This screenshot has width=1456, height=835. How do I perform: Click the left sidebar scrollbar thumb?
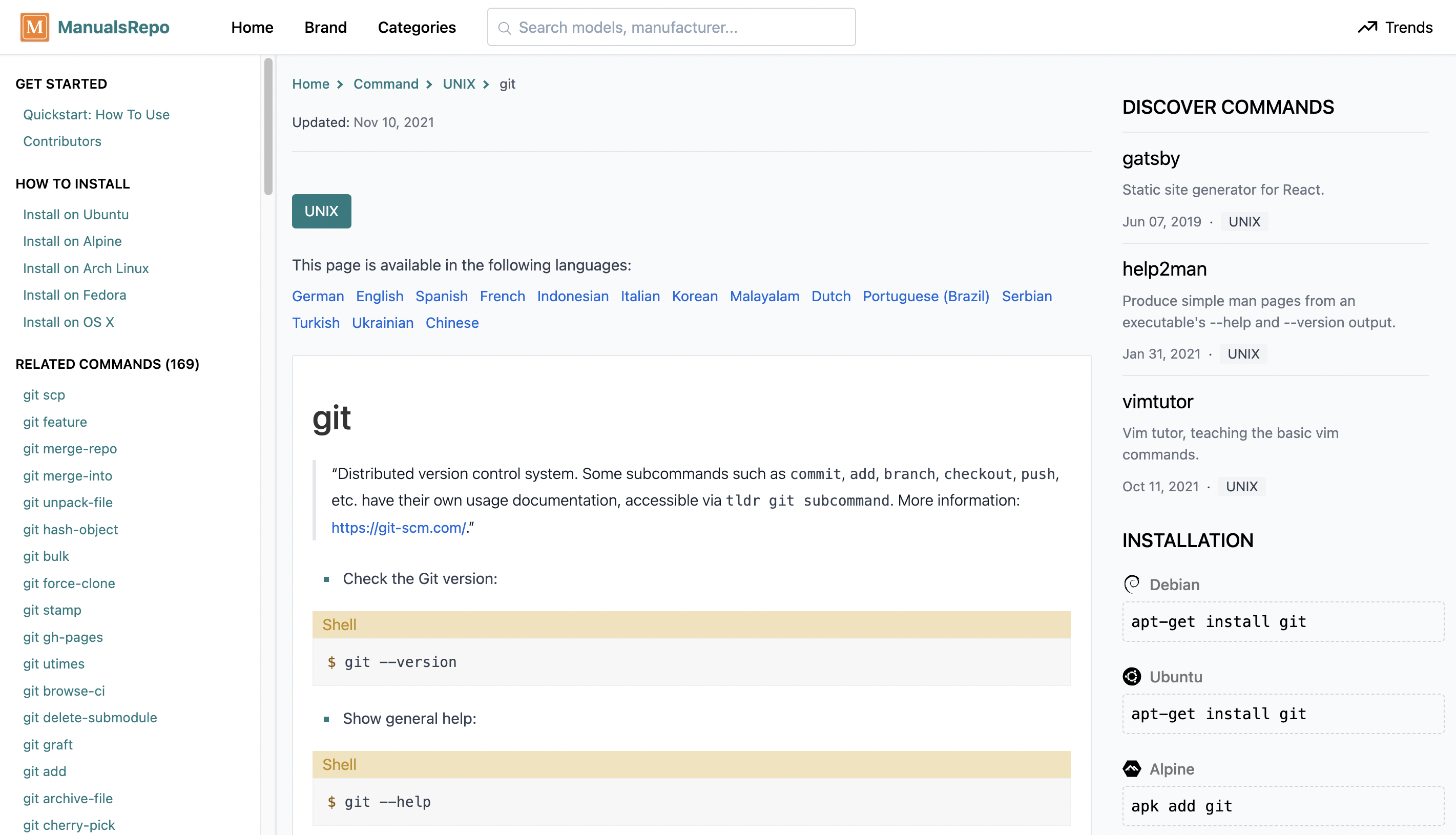[268, 126]
